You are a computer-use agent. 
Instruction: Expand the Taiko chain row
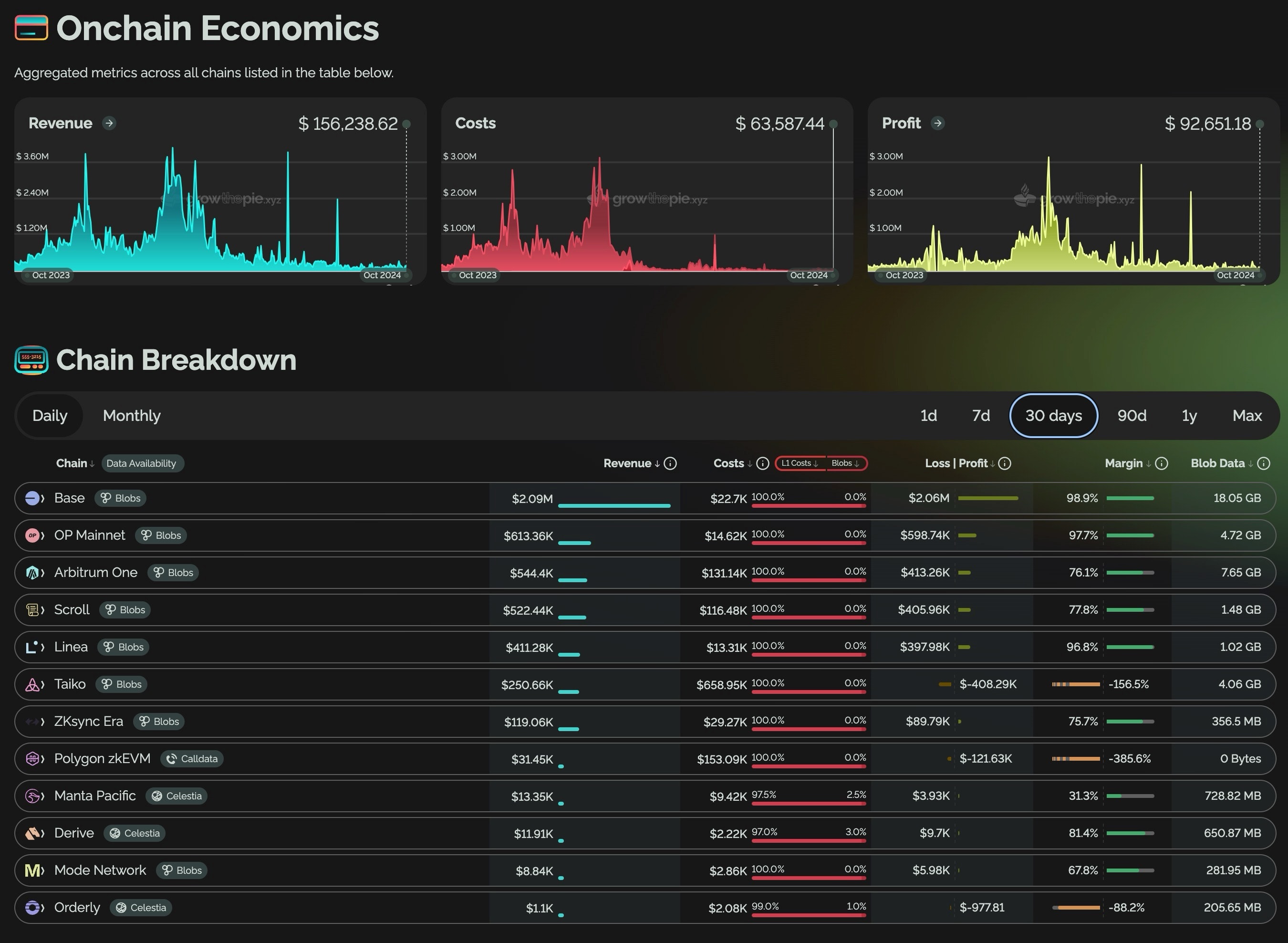tap(42, 684)
